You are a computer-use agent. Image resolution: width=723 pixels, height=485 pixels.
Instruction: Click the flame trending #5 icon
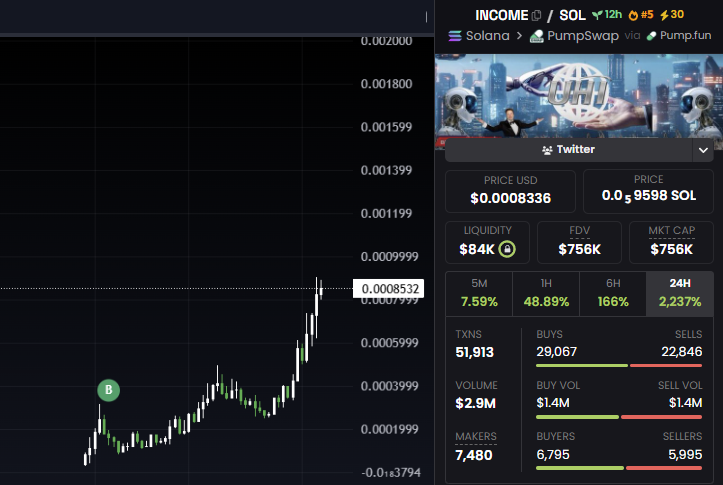pyautogui.click(x=633, y=15)
